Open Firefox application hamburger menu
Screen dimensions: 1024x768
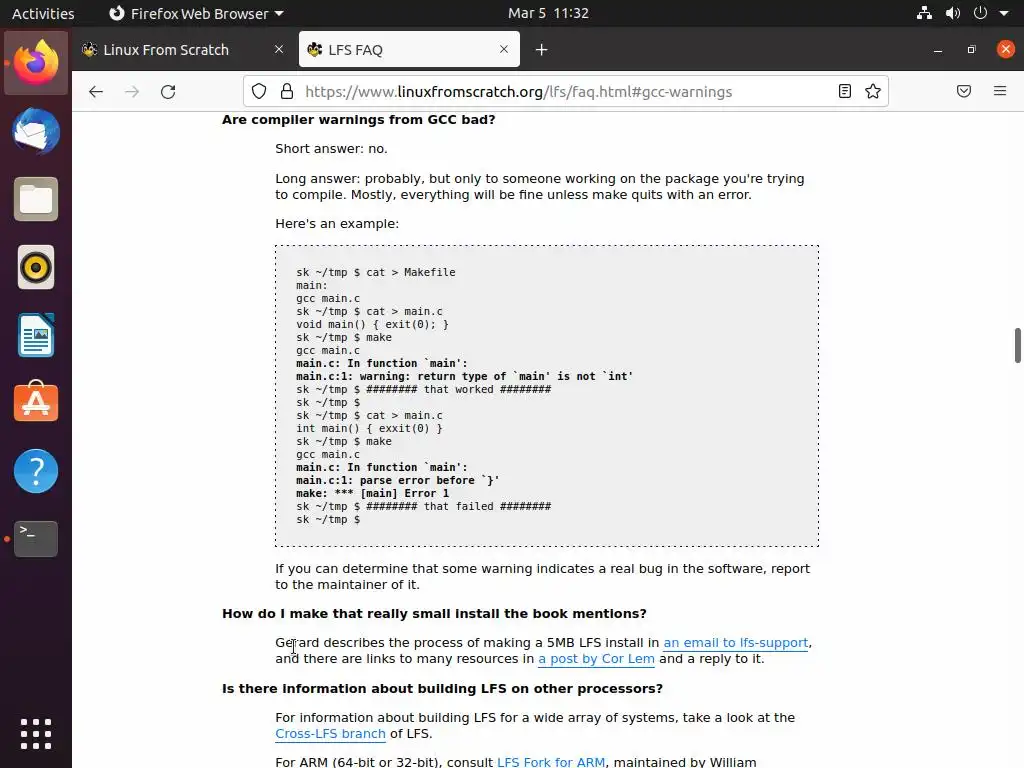[1000, 91]
